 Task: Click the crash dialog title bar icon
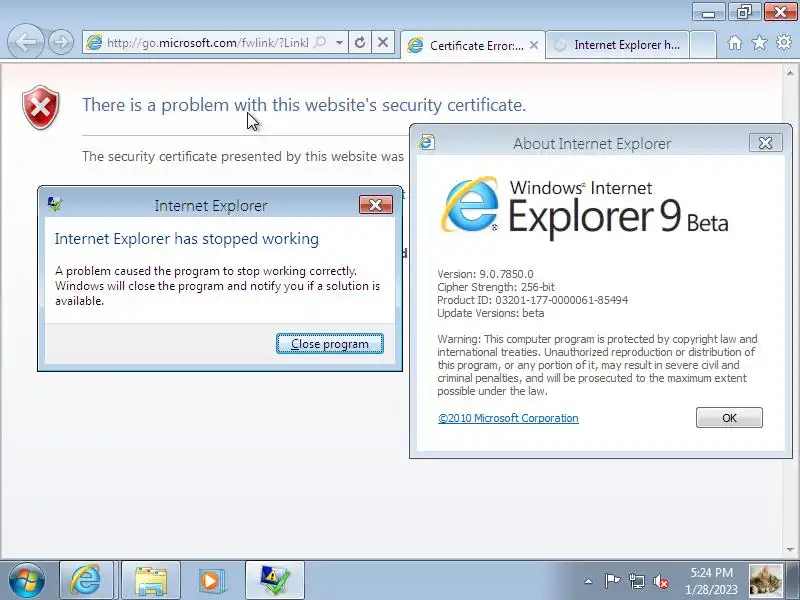(x=55, y=205)
